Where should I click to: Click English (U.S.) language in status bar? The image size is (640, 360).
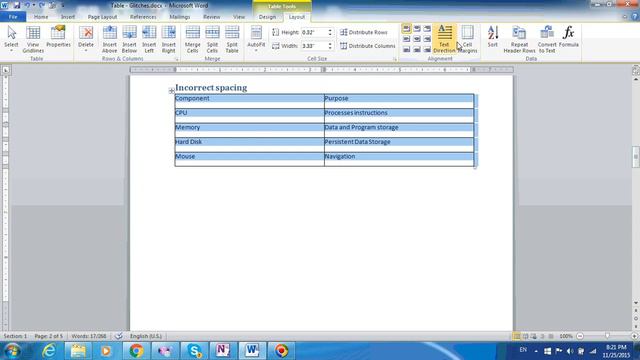click(146, 336)
